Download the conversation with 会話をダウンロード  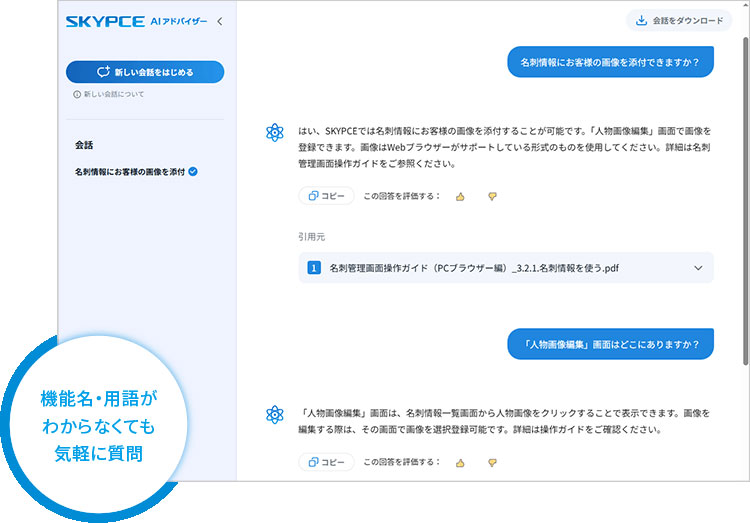click(x=679, y=21)
